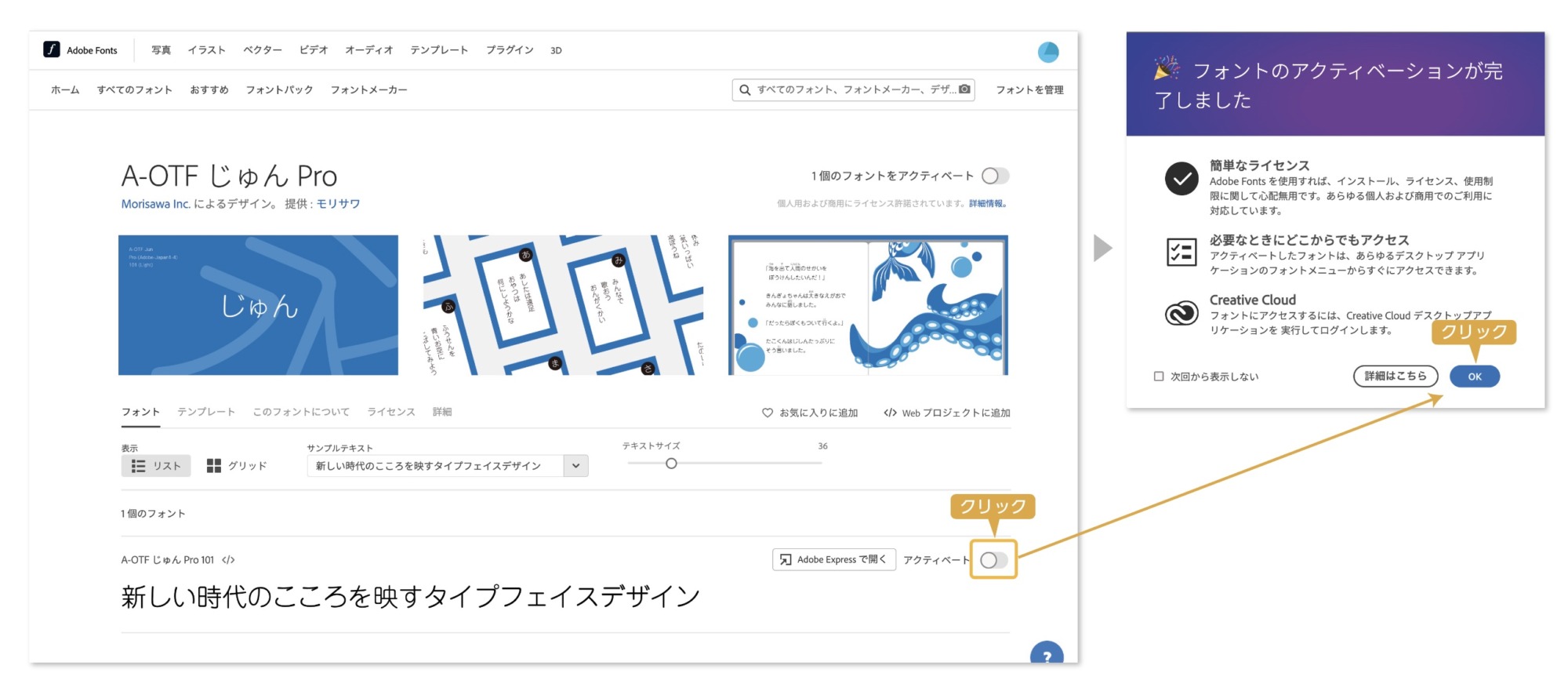The image size is (1568, 684).
Task: Toggle アクティベート switch for じゅん Pro 101
Action: pos(993,560)
